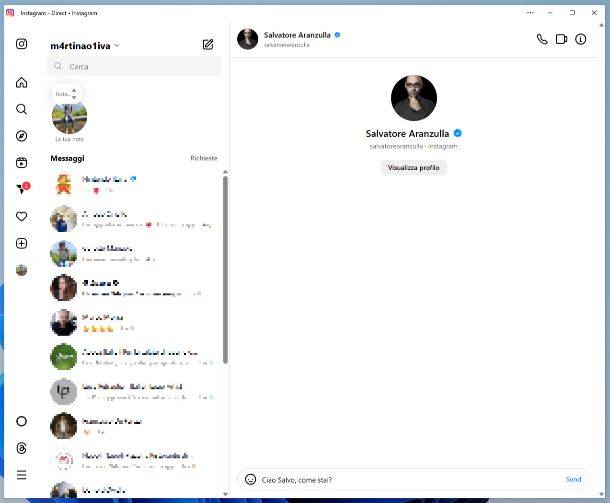Viewport: 610px width, 503px height.
Task: Open the hamburger More menu
Action: click(21, 475)
